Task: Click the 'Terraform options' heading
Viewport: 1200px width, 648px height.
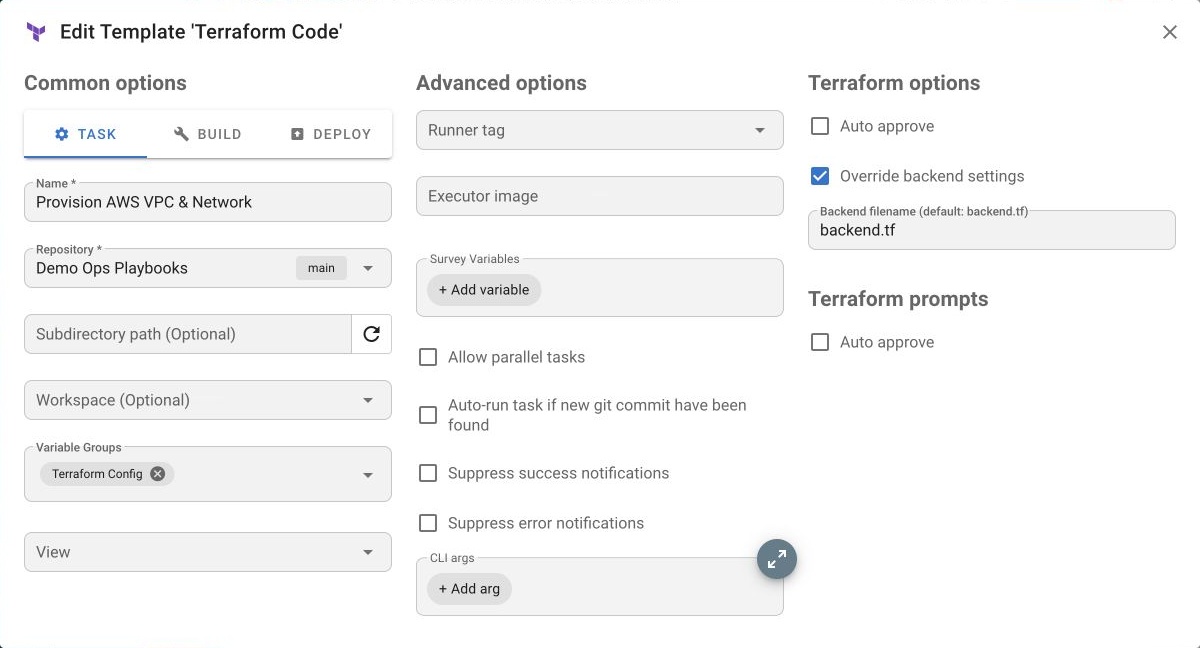Action: (894, 83)
